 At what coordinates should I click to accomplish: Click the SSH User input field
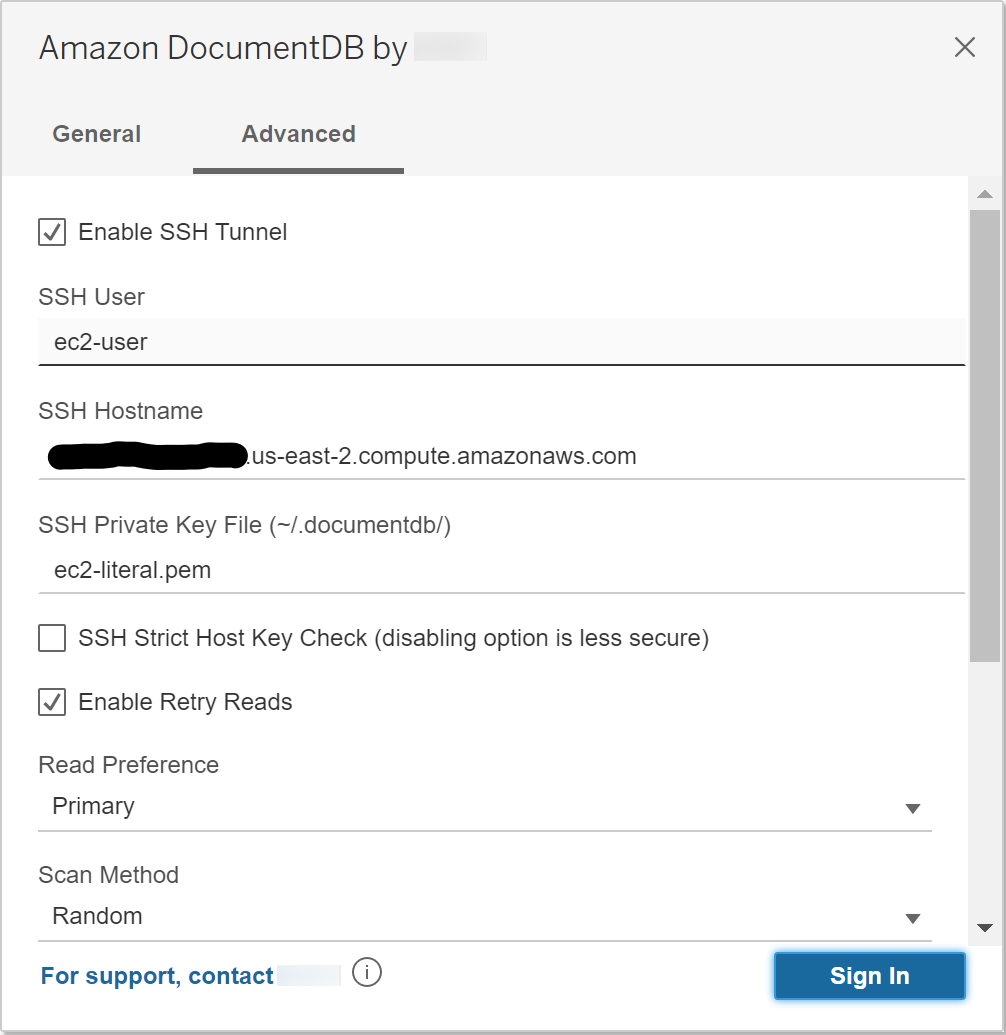(500, 342)
